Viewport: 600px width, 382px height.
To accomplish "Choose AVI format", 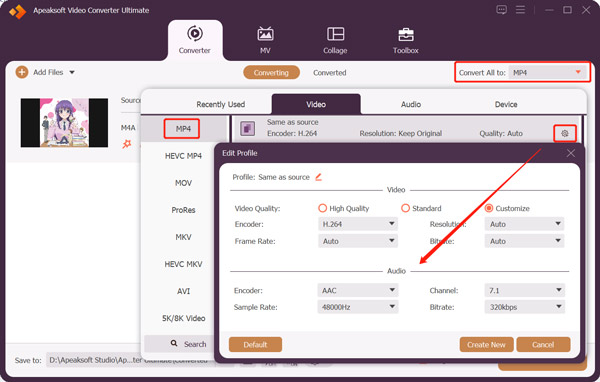I will 183,291.
